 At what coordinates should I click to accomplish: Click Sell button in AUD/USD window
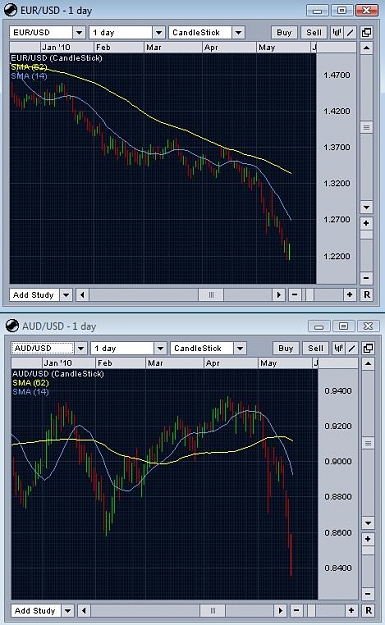(x=316, y=348)
